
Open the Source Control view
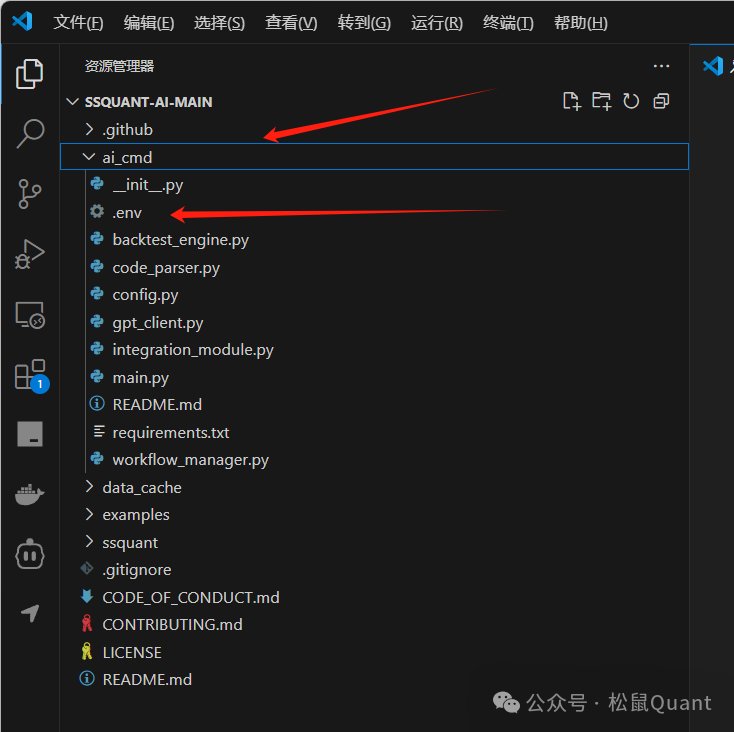tap(30, 193)
